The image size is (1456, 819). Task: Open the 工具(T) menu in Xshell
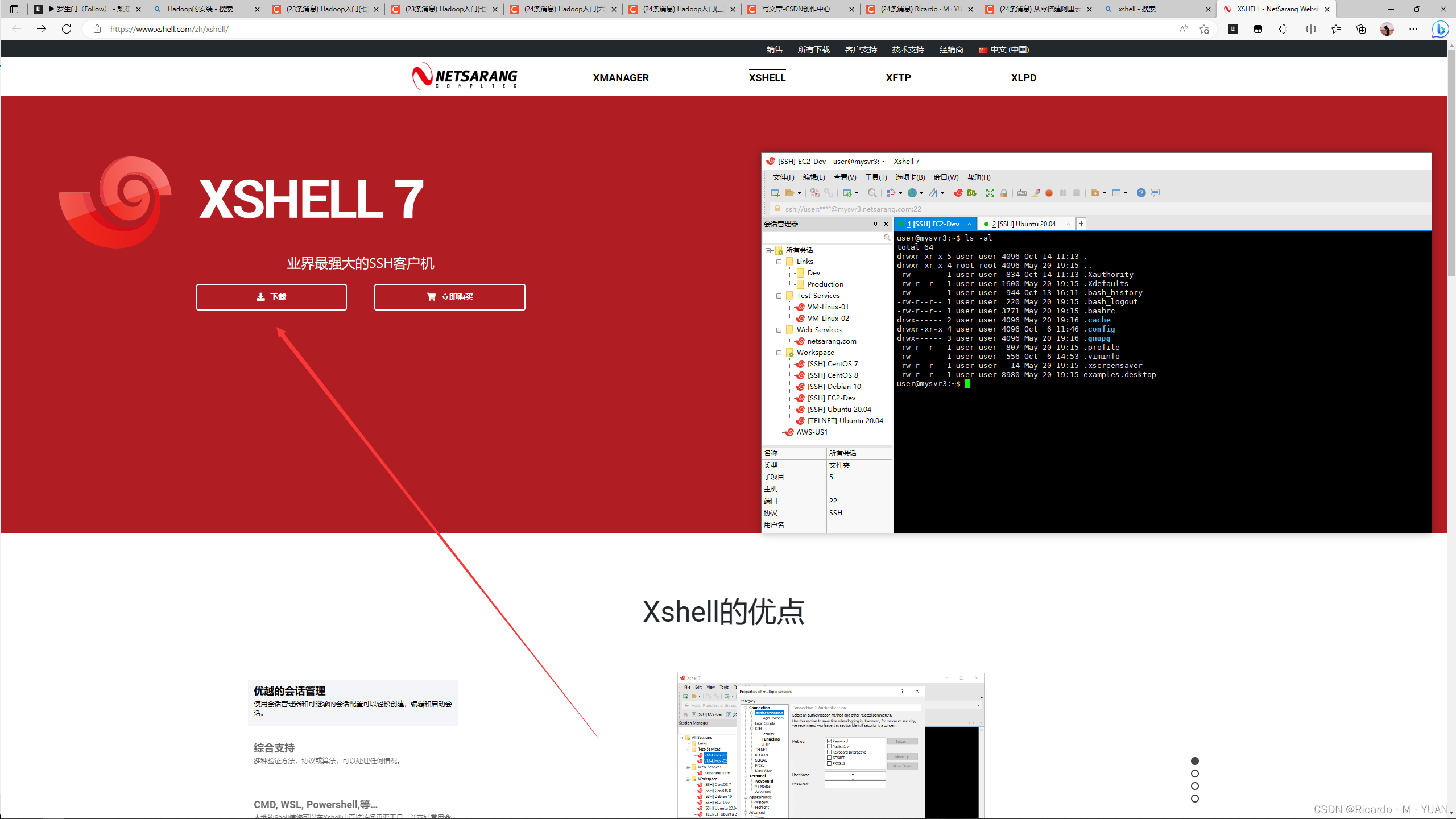point(875,177)
